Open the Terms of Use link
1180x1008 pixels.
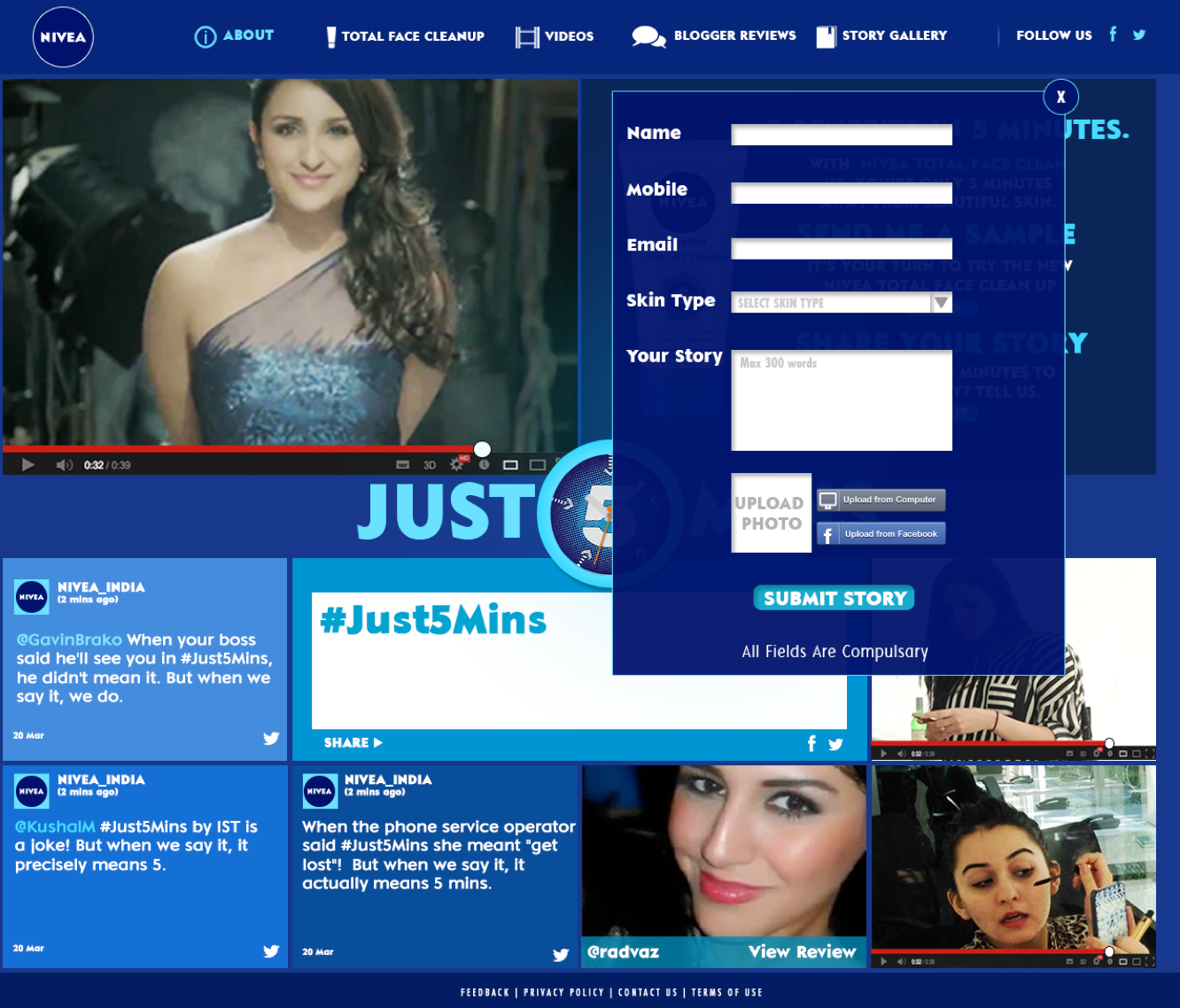click(x=726, y=993)
